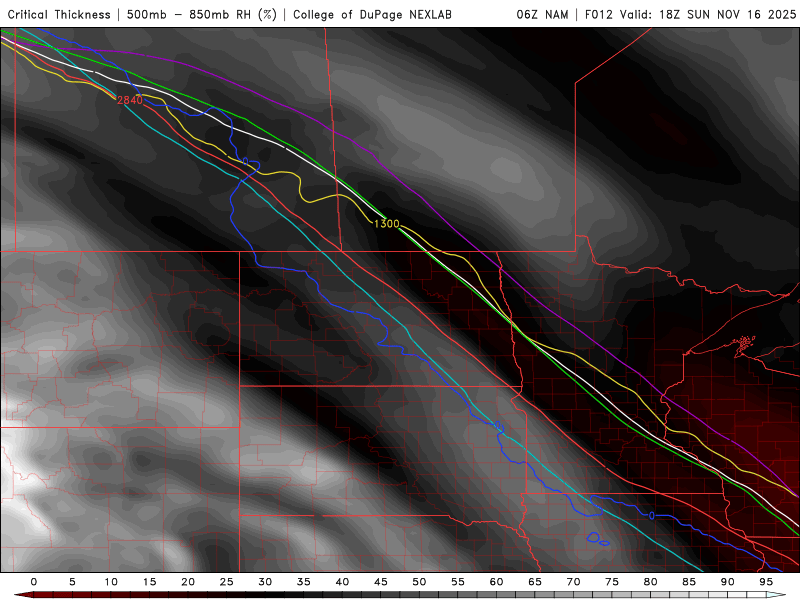
Task: Click the colorbar label '40'
Action: click(x=342, y=582)
